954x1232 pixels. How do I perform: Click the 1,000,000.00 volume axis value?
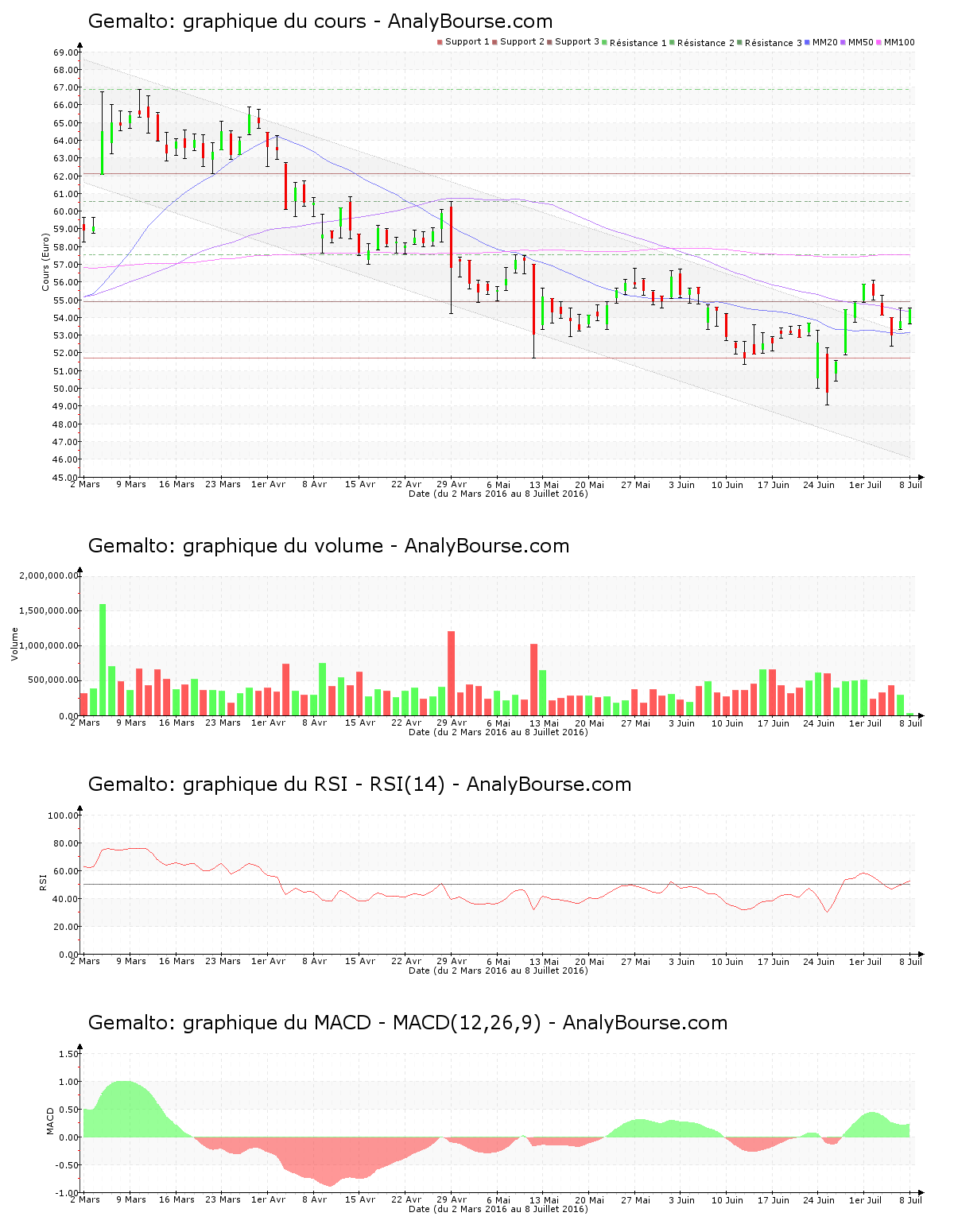click(x=48, y=646)
